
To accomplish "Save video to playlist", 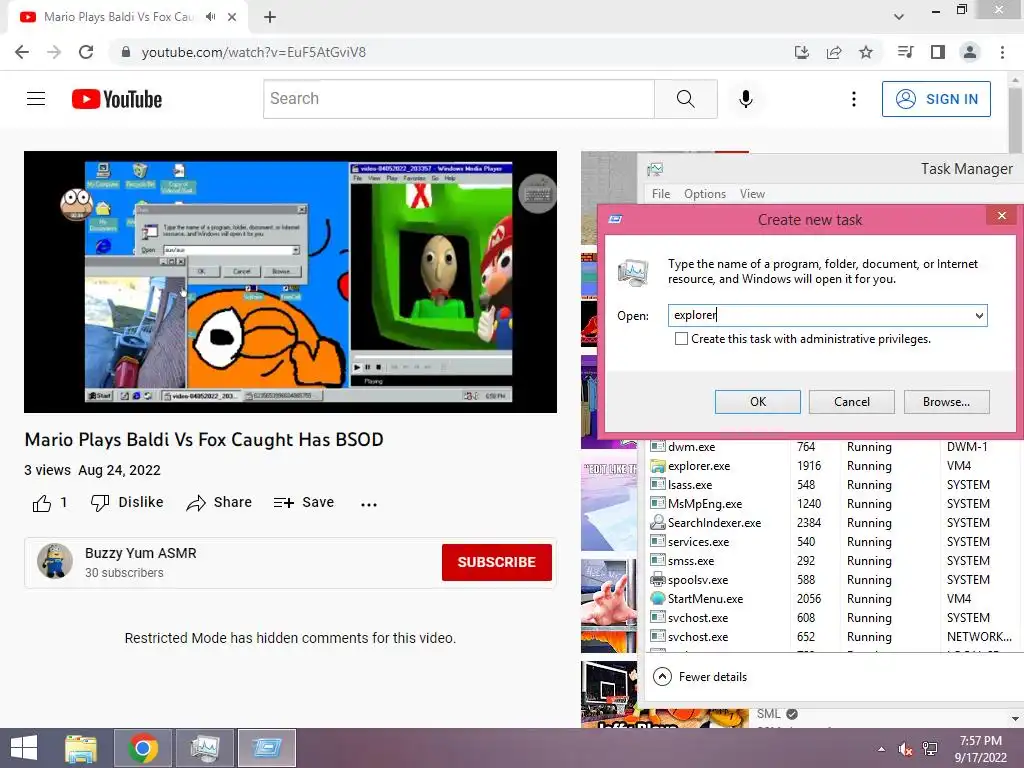I will click(x=304, y=502).
